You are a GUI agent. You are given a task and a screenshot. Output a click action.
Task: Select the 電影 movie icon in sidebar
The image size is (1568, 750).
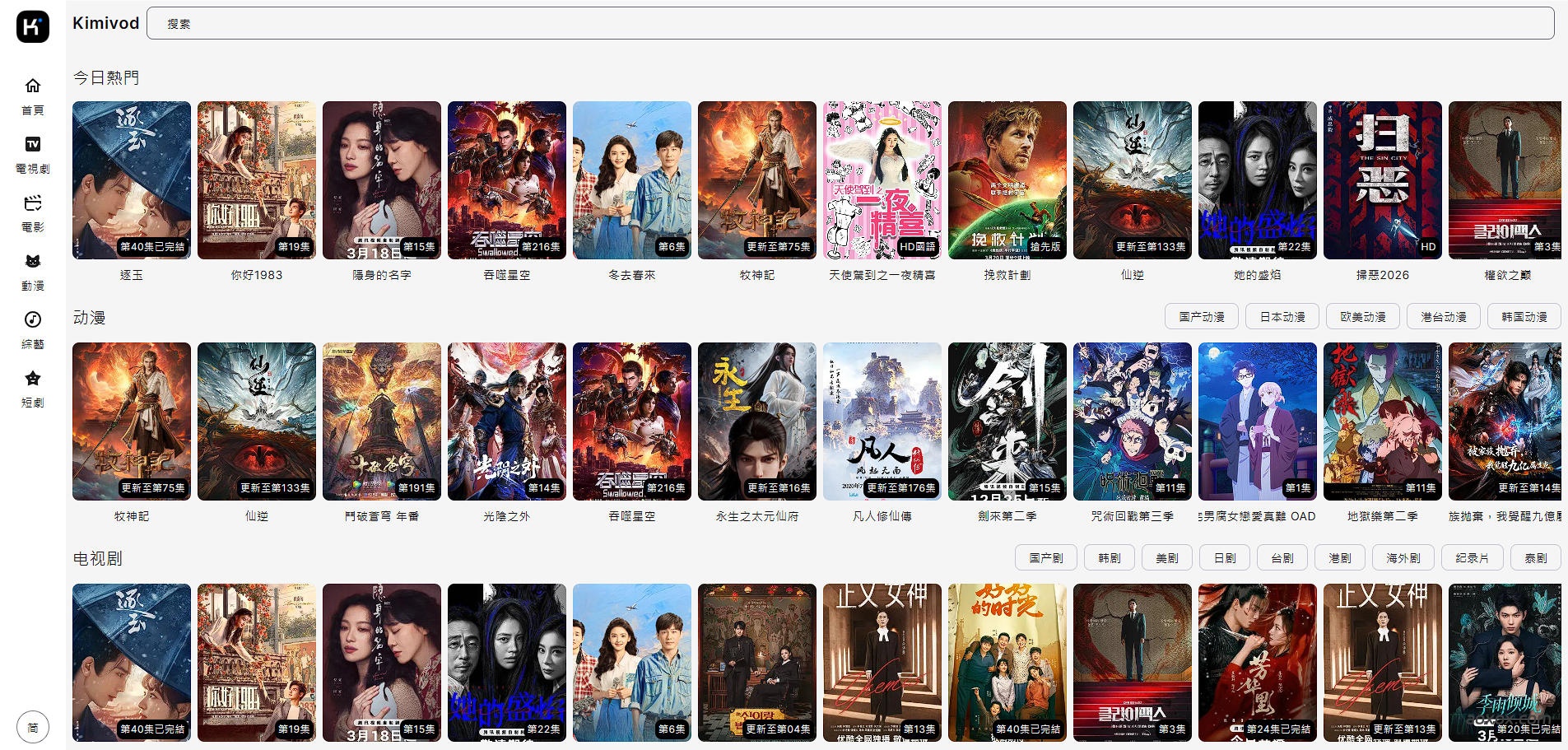pos(33,203)
